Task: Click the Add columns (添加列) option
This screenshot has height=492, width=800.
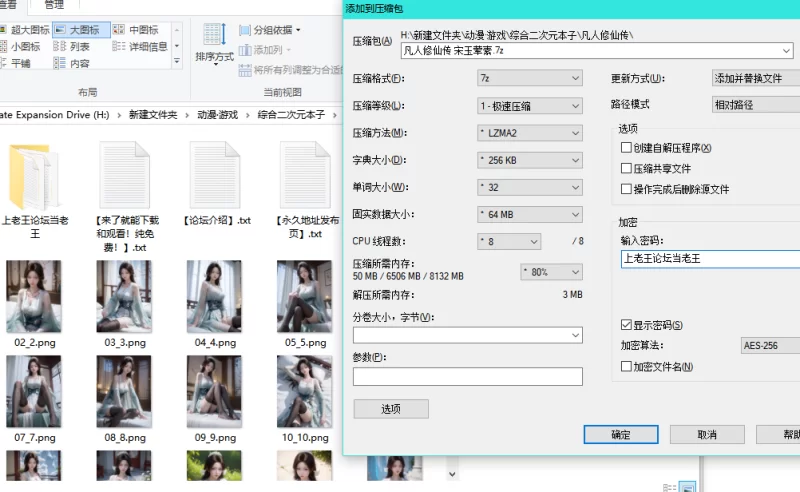Action: pyautogui.click(x=265, y=50)
